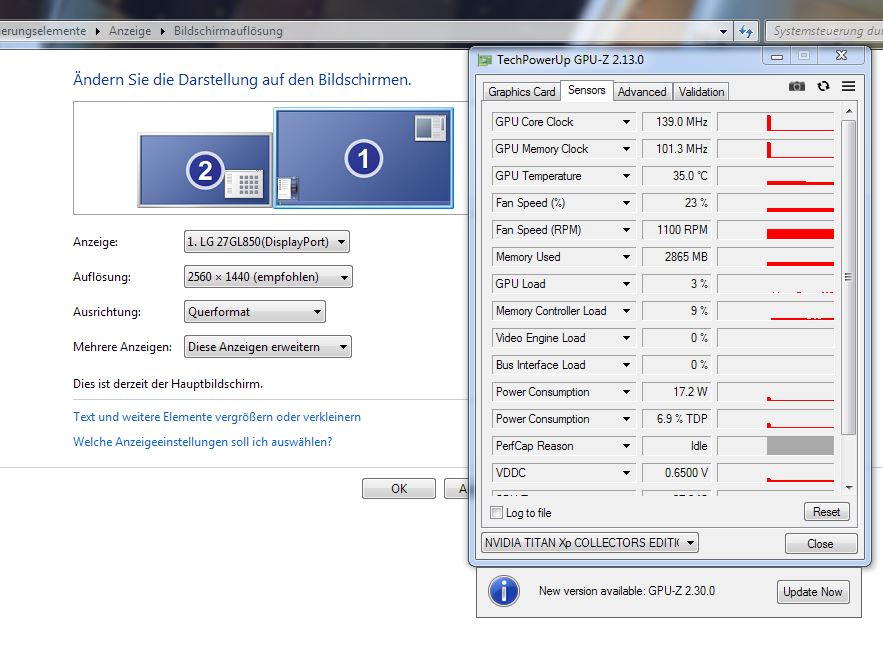Image resolution: width=883 pixels, height=665 pixels.
Task: Open the GPU Memory Clock sensor dropdown
Action: [x=626, y=149]
